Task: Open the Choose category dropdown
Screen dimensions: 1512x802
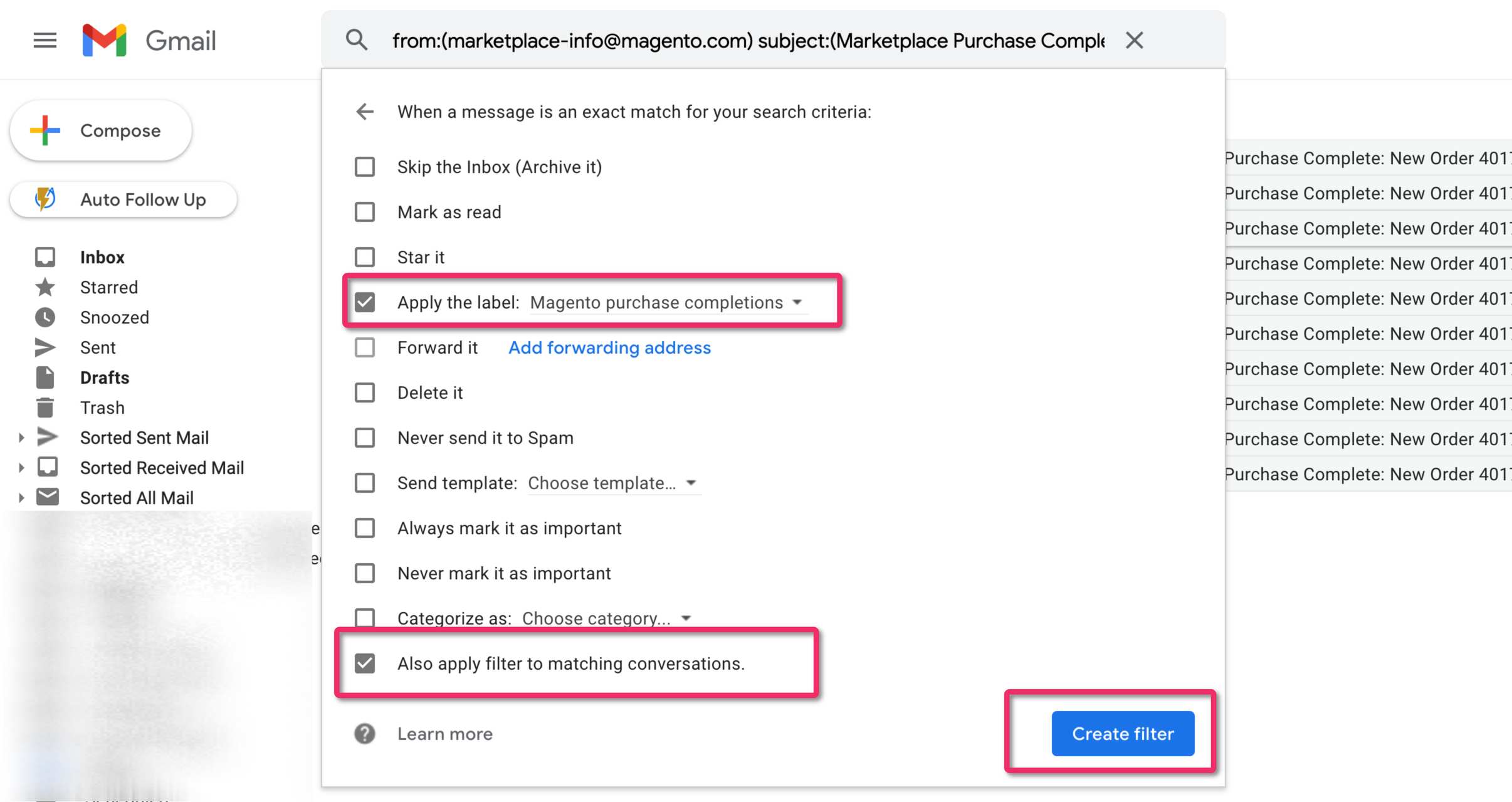Action: point(608,618)
